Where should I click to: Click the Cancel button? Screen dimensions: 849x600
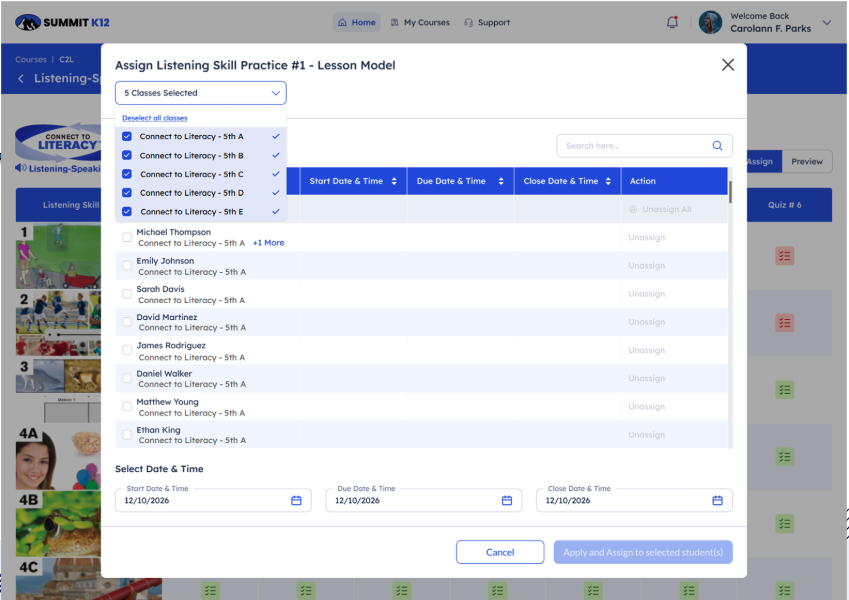pyautogui.click(x=500, y=552)
